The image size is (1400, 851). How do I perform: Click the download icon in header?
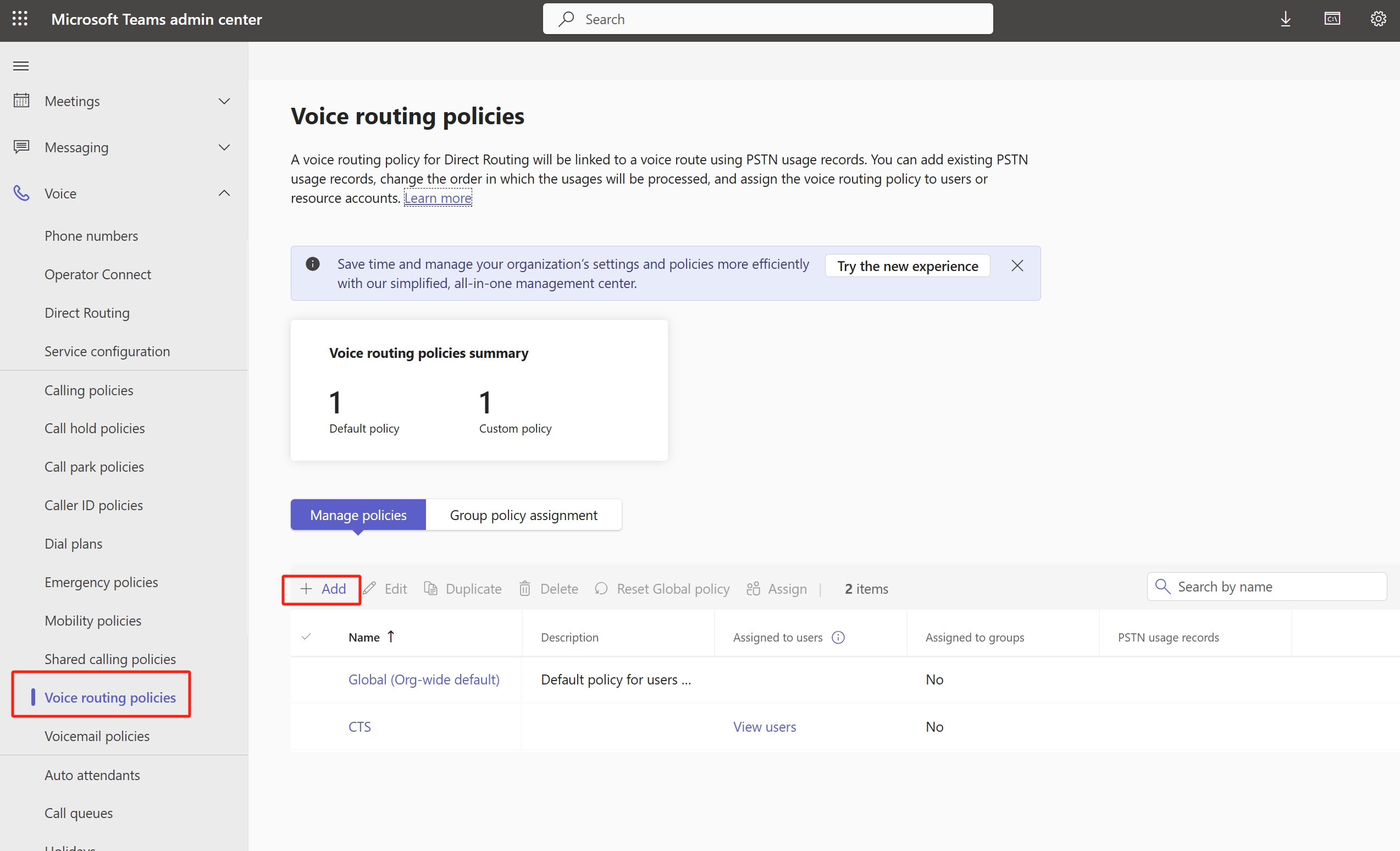pos(1285,19)
